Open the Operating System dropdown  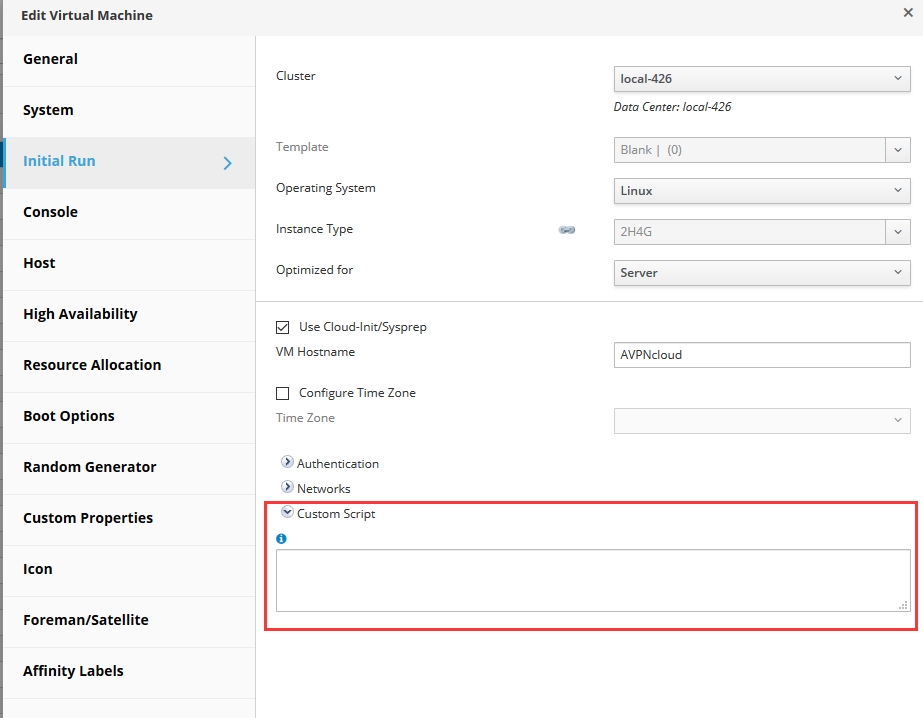tap(761, 191)
